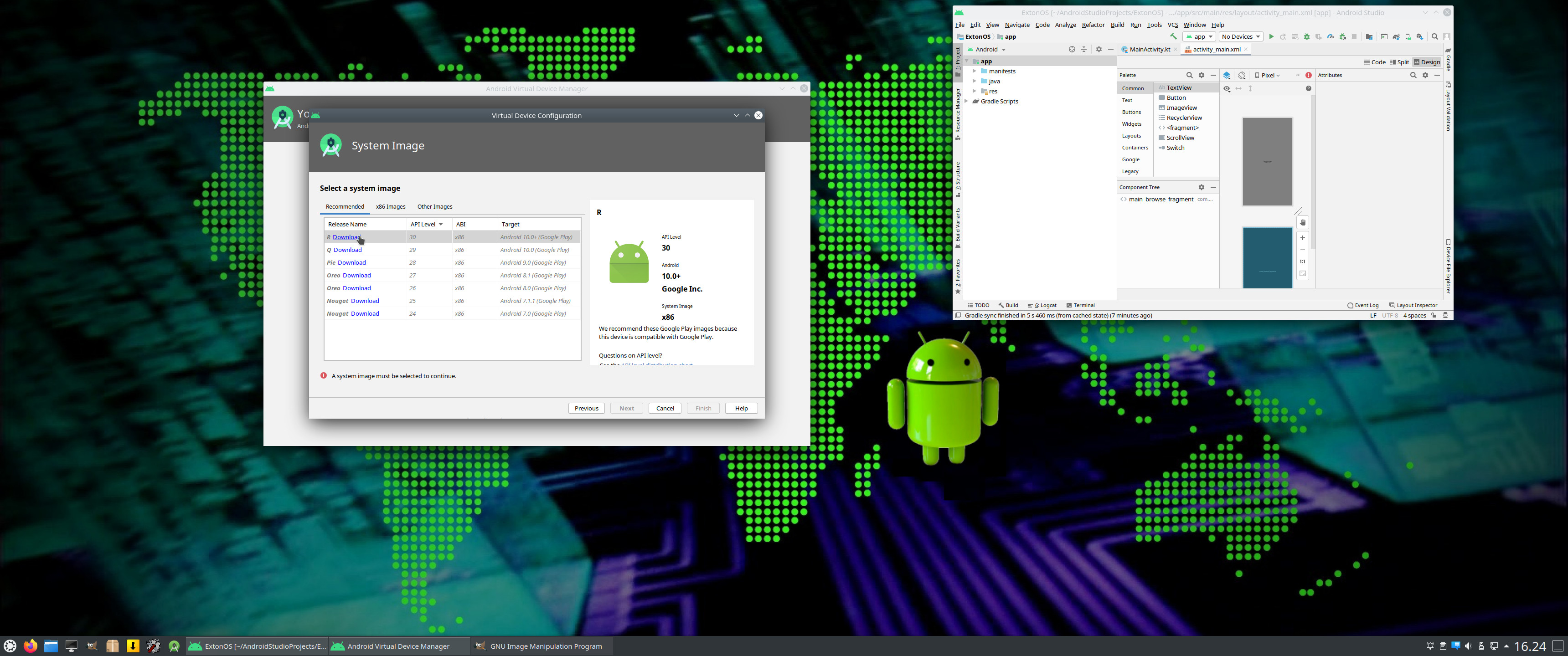1568x656 pixels.
Task: Search the Attributes panel
Action: coord(1413,76)
